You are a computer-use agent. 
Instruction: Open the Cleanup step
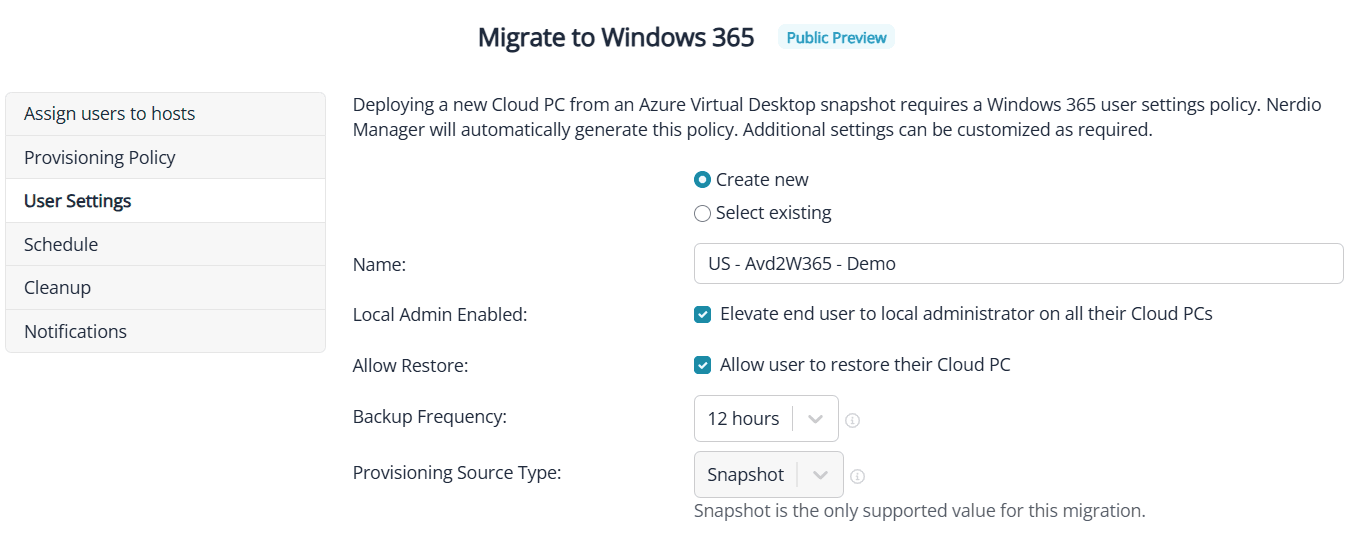(165, 288)
